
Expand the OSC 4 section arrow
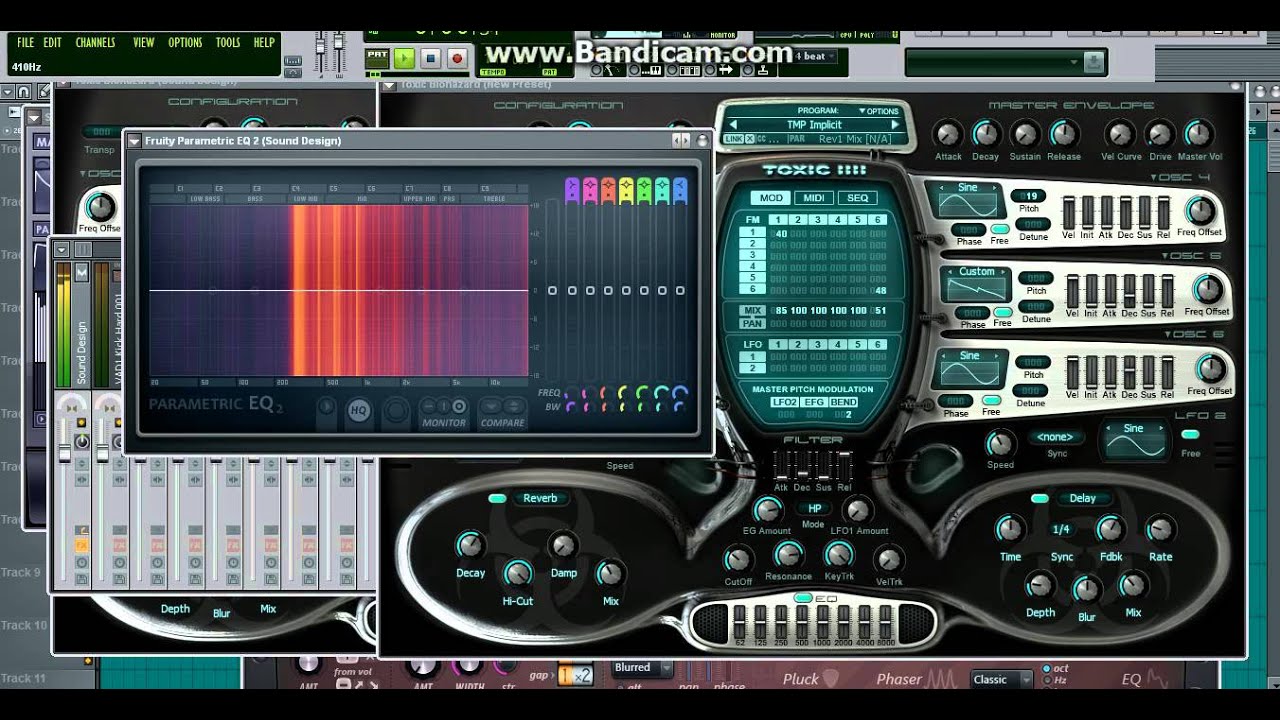tap(1154, 178)
